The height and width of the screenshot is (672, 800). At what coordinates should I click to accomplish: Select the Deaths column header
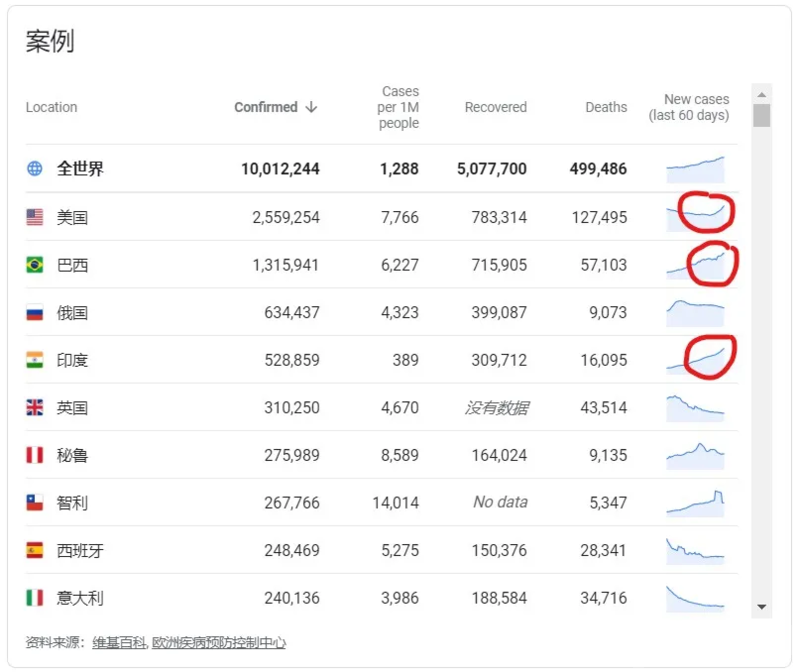(606, 107)
